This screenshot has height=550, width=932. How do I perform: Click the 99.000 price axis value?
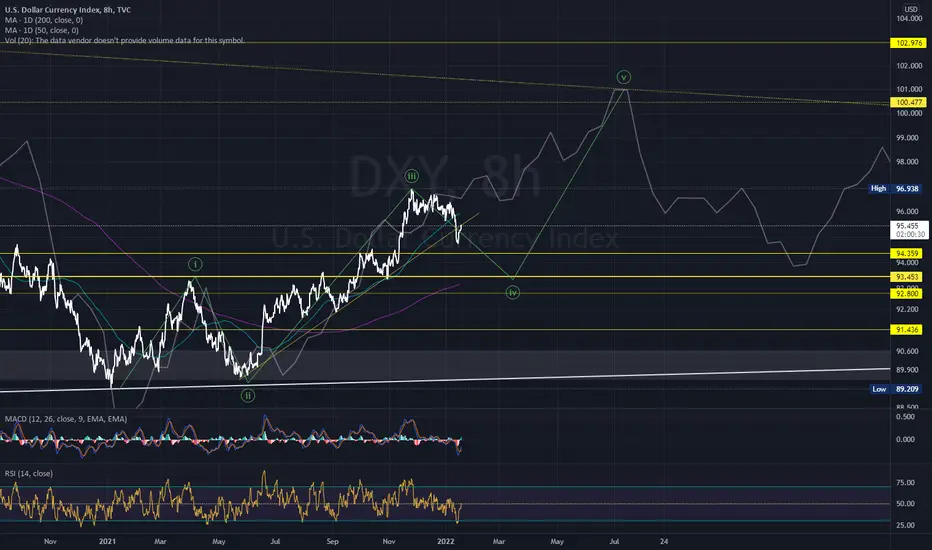click(907, 137)
